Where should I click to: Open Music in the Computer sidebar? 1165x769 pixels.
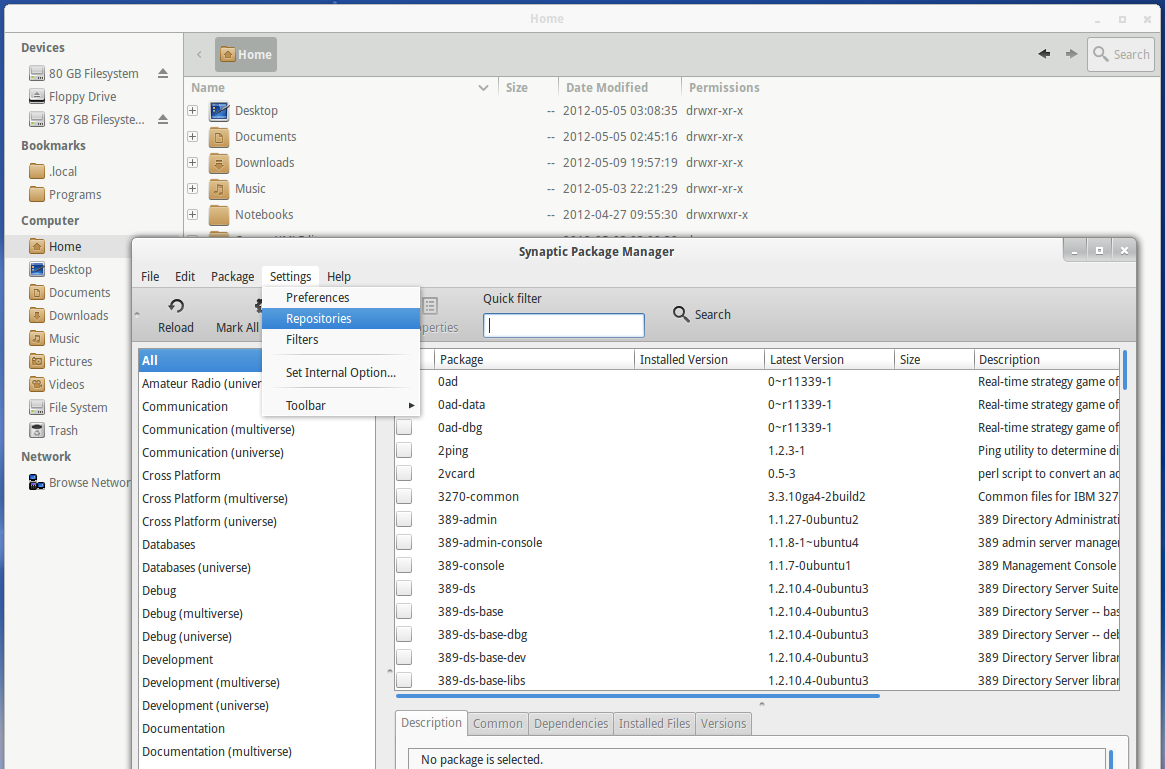[54, 338]
